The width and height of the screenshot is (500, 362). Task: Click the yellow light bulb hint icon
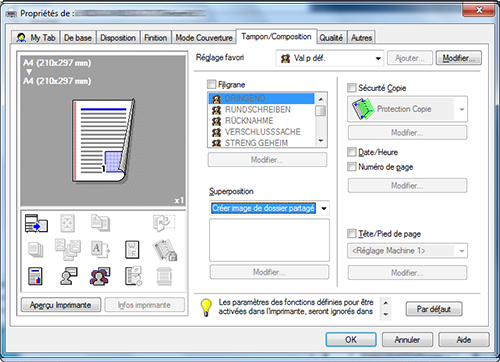click(206, 307)
